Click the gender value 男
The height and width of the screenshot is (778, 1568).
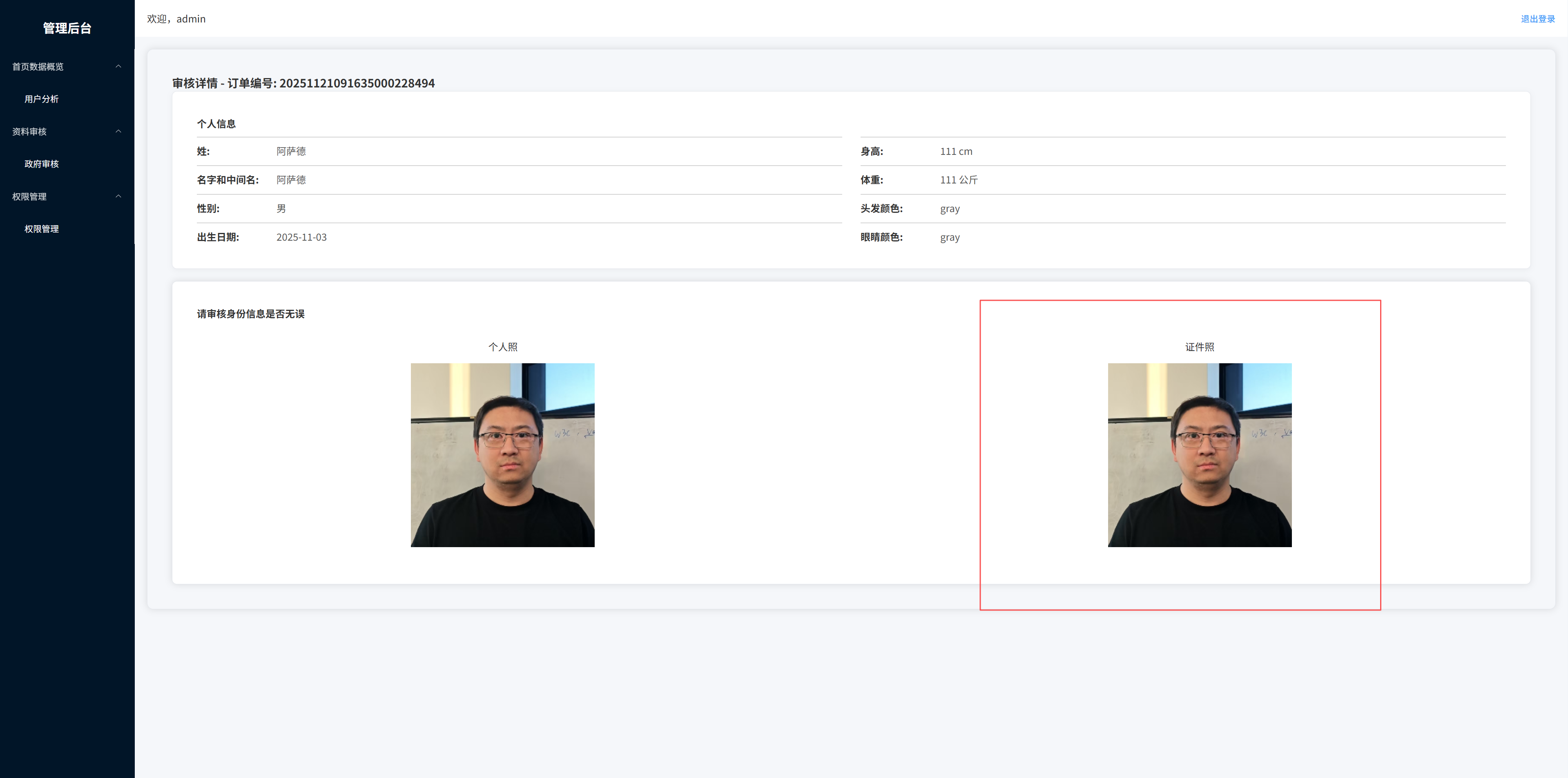coord(281,209)
